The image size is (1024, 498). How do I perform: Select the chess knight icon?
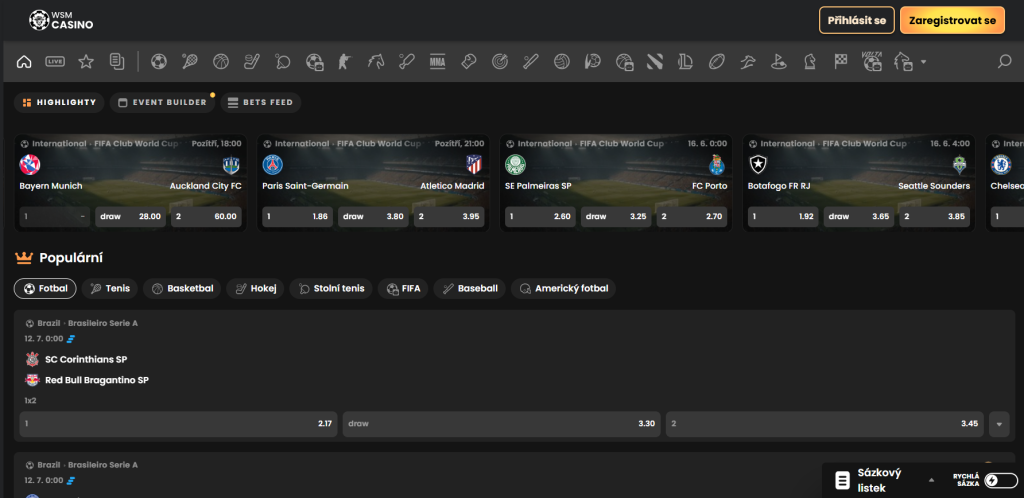pos(810,62)
